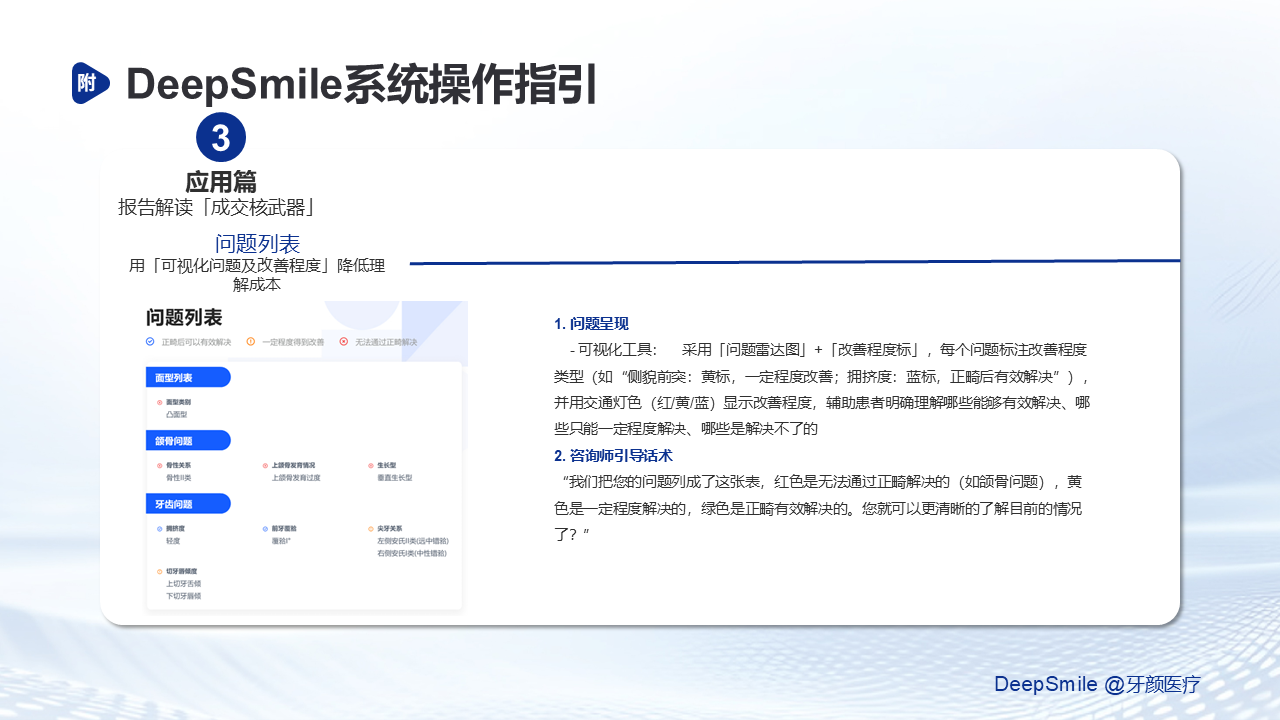Click the blue marker beside 拥挤度
This screenshot has width=1280, height=720.
click(x=159, y=528)
